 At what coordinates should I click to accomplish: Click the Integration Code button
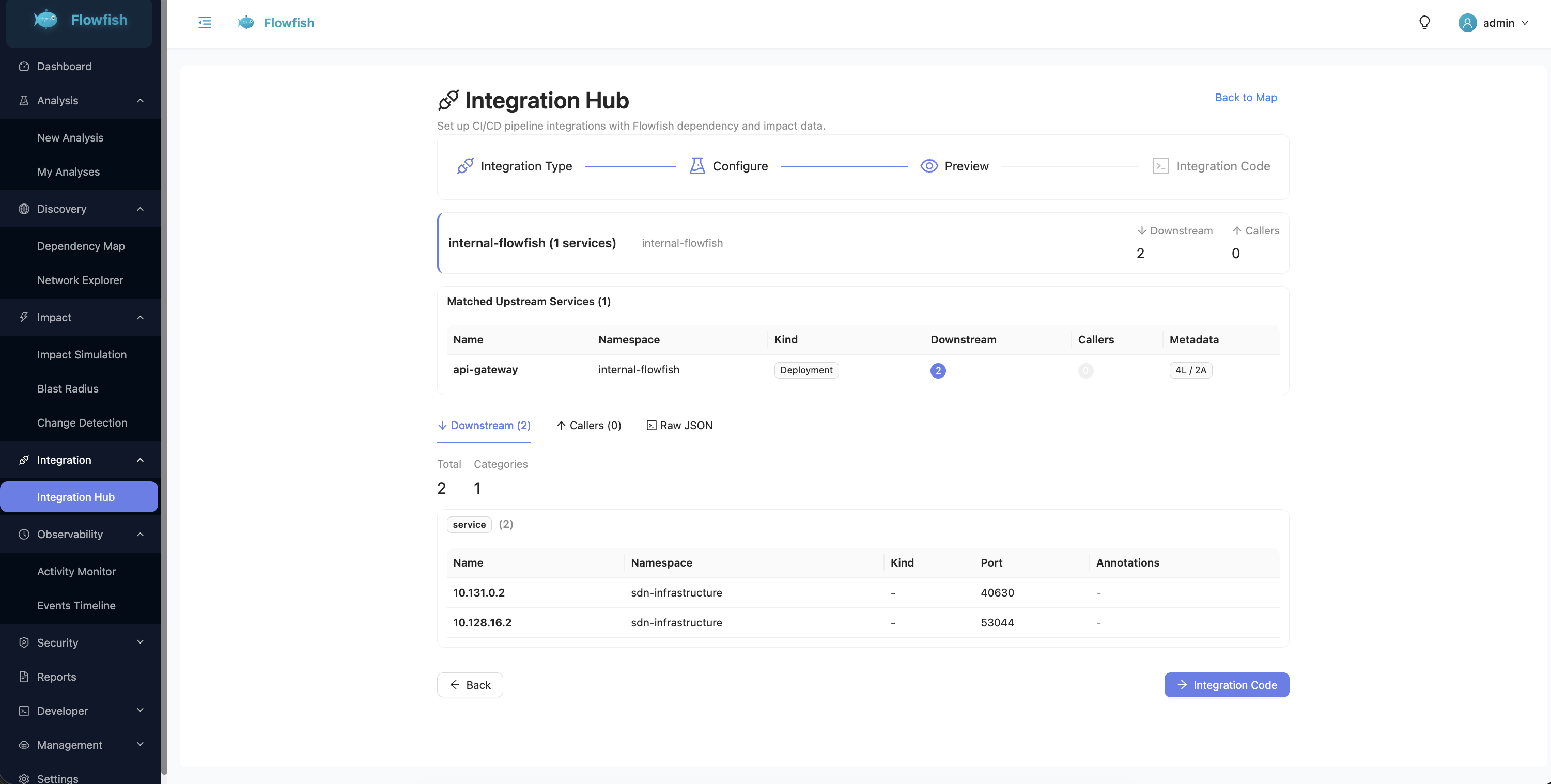tap(1227, 685)
